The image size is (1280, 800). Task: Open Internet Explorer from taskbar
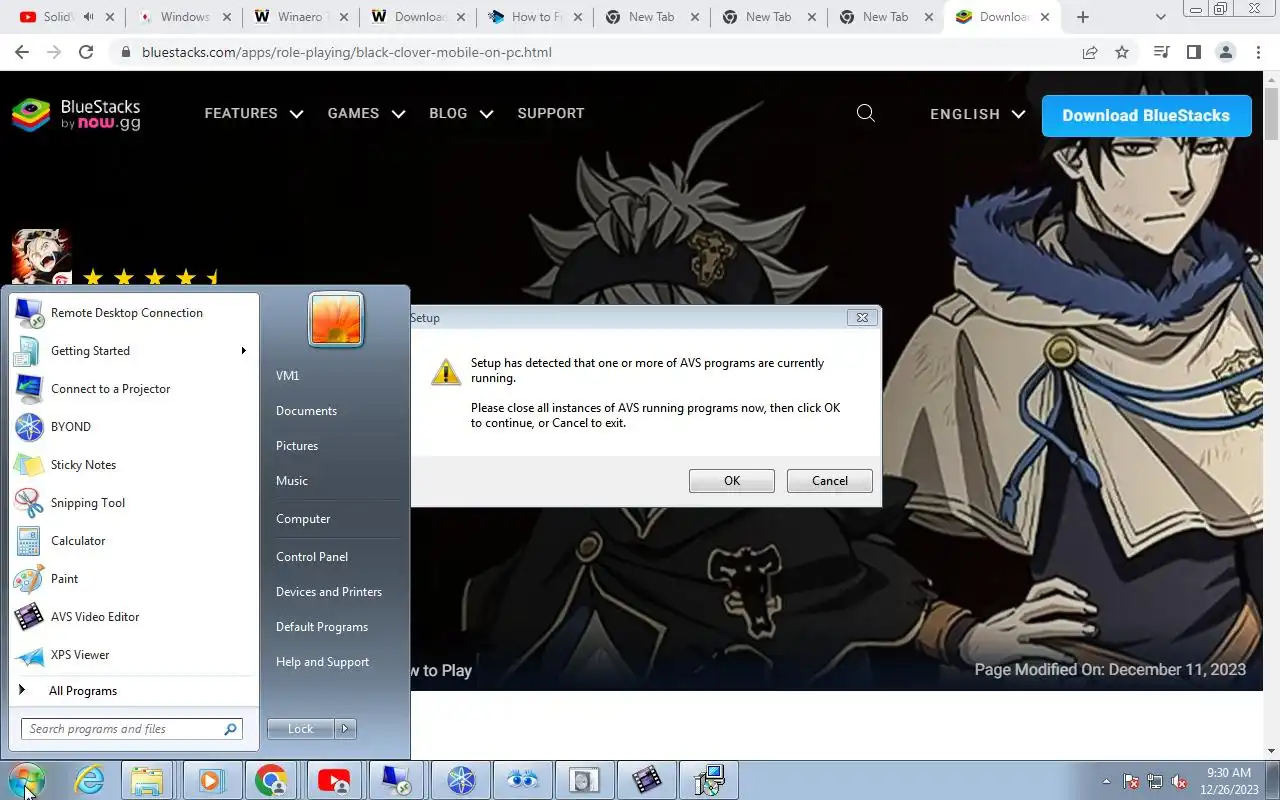pos(89,780)
